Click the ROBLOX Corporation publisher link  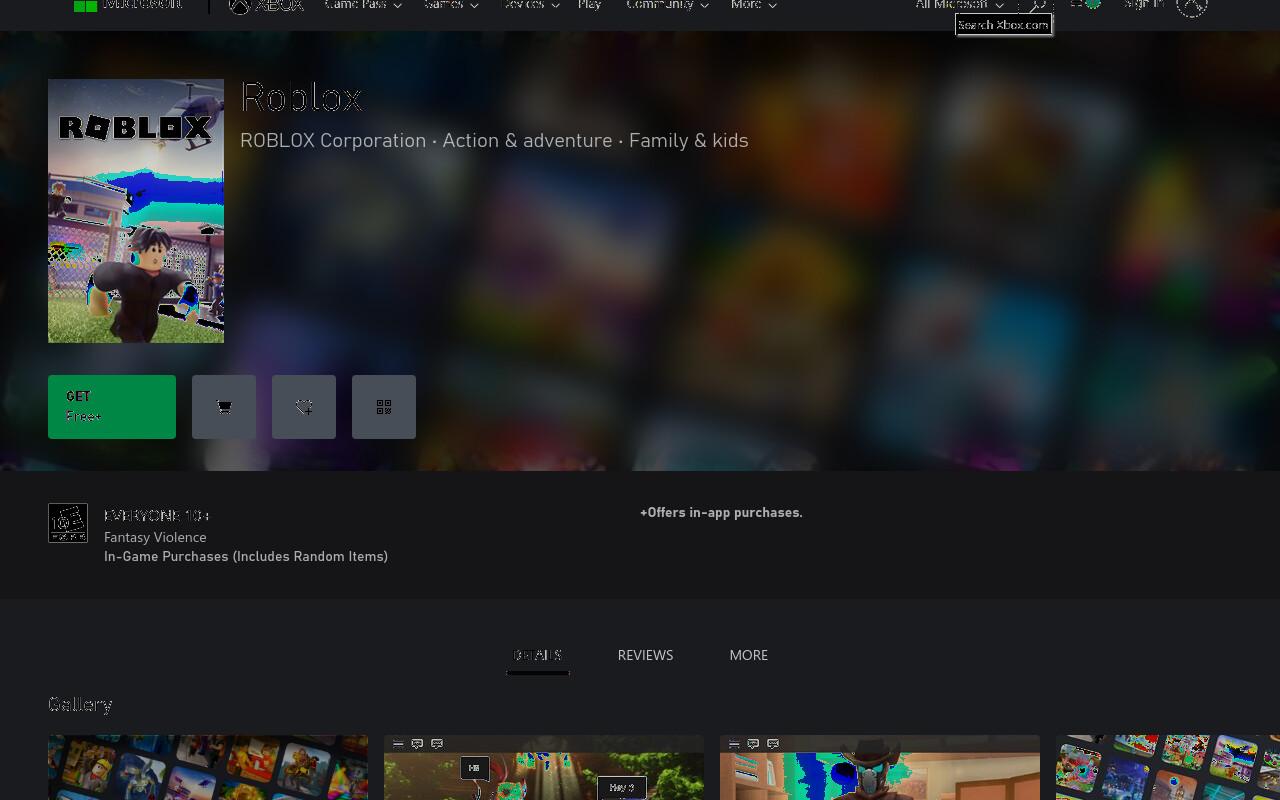(333, 140)
